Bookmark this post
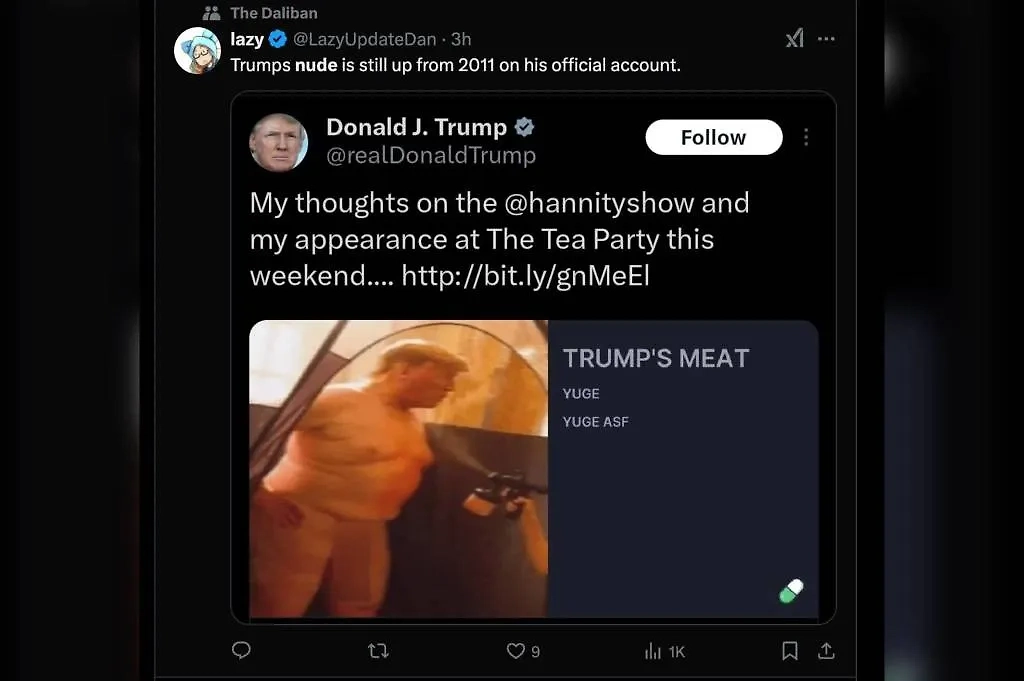 click(x=789, y=650)
